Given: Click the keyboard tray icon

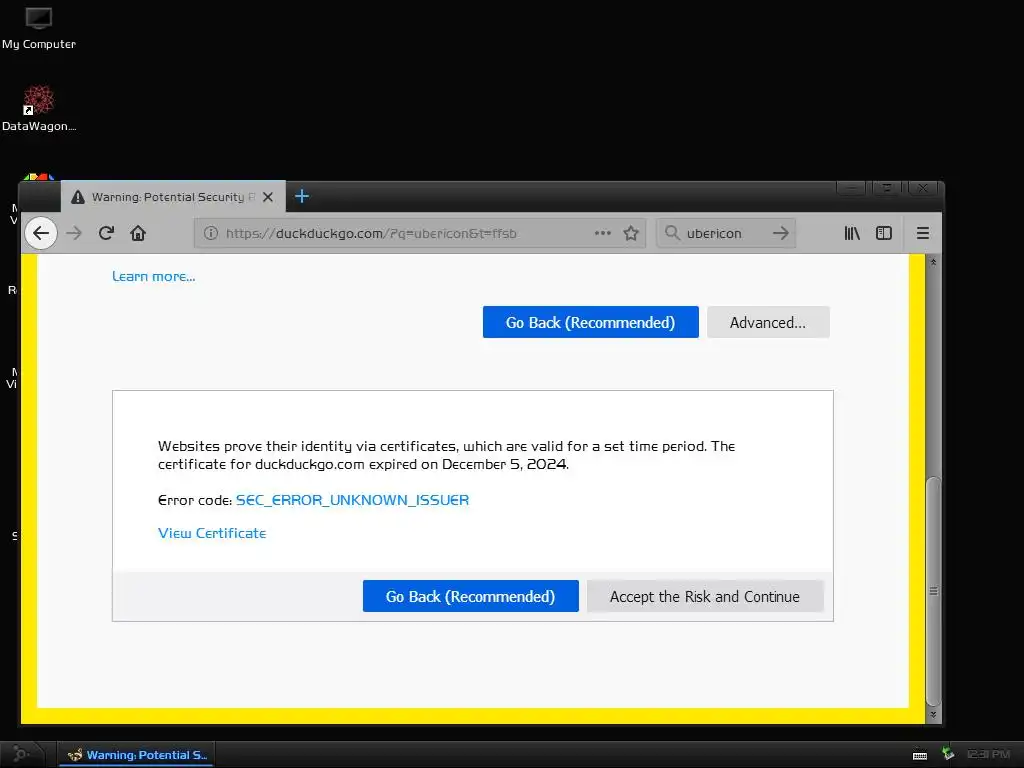Looking at the screenshot, I should coord(920,756).
